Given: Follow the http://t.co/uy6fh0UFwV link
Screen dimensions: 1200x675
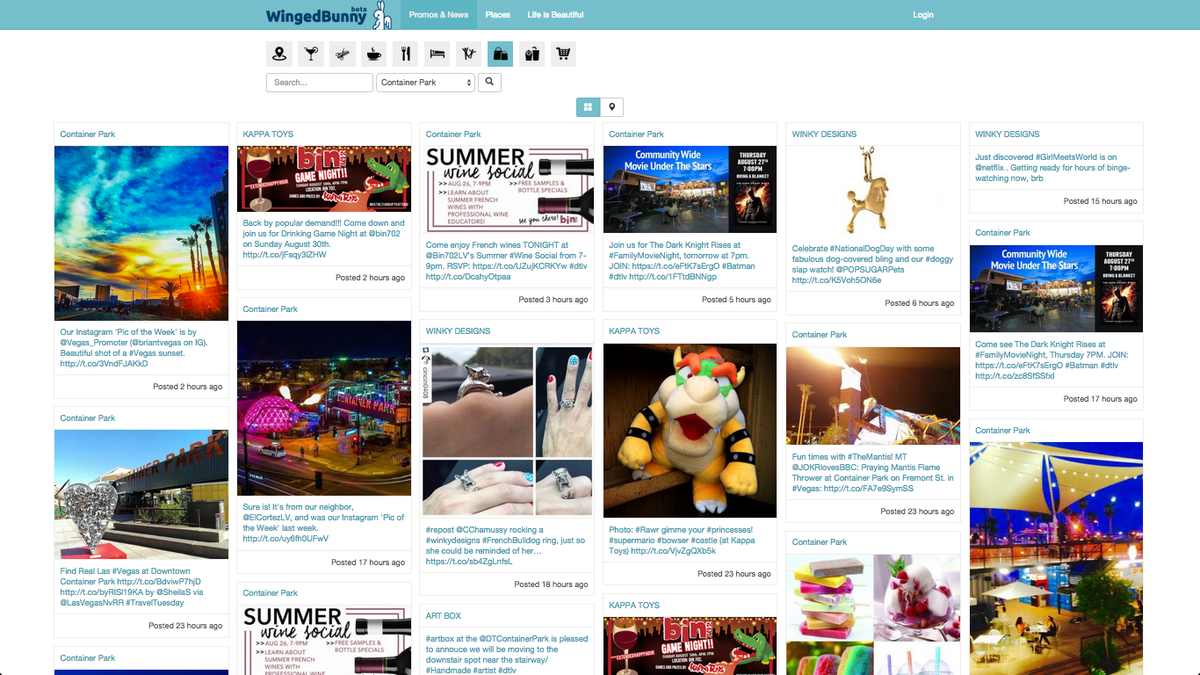Looking at the screenshot, I should pyautogui.click(x=286, y=539).
